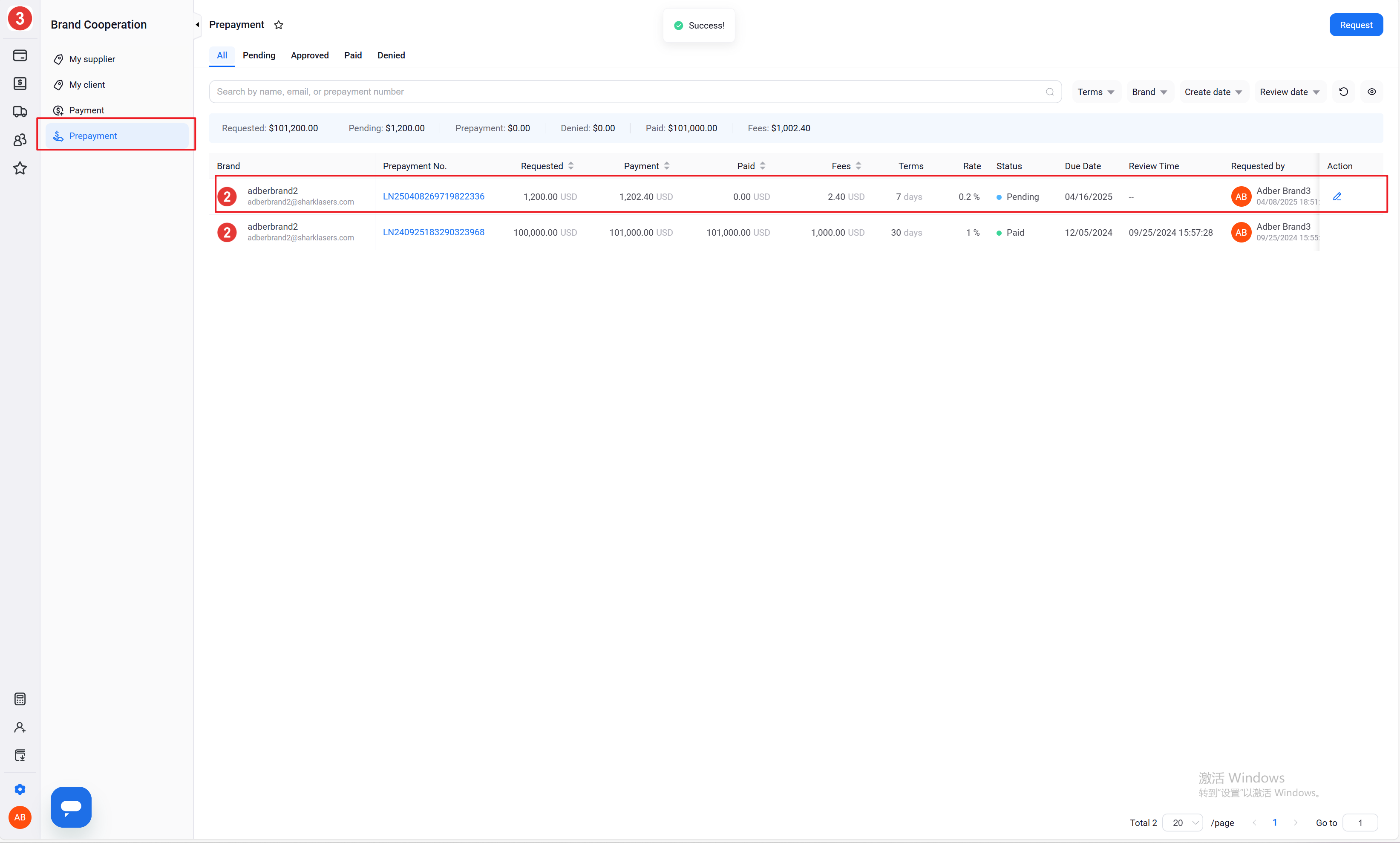Expand the Terms filter dropdown
Viewport: 1400px width, 843px height.
(1096, 92)
